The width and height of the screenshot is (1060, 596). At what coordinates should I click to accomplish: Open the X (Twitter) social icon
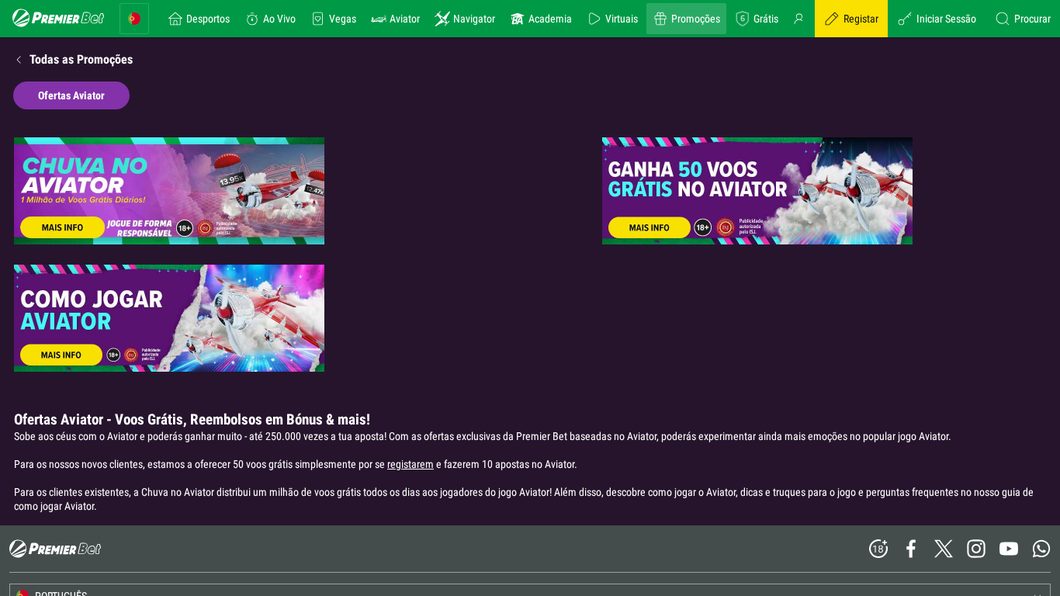click(943, 549)
